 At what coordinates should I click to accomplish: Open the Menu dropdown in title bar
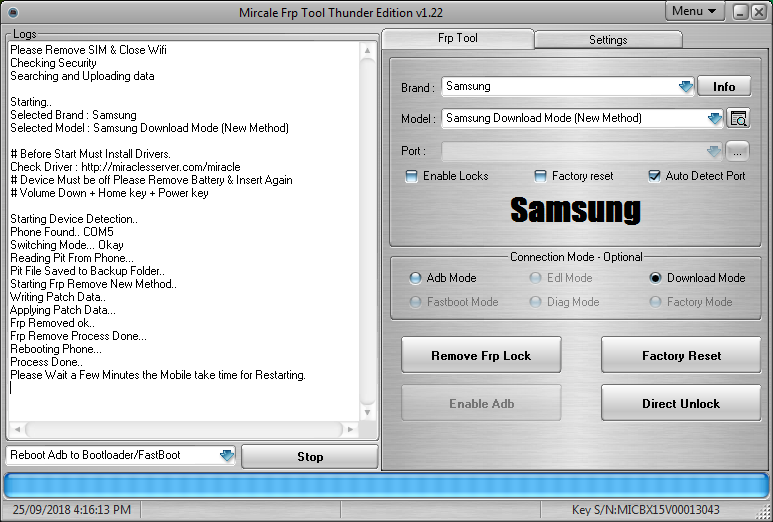tap(694, 11)
